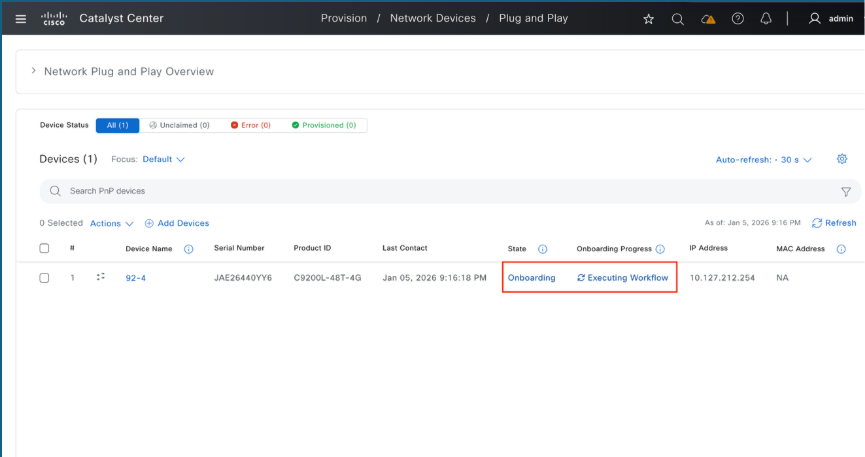Image resolution: width=865 pixels, height=457 pixels.
Task: Click IP address 10.127.212.254
Action: coord(722,278)
